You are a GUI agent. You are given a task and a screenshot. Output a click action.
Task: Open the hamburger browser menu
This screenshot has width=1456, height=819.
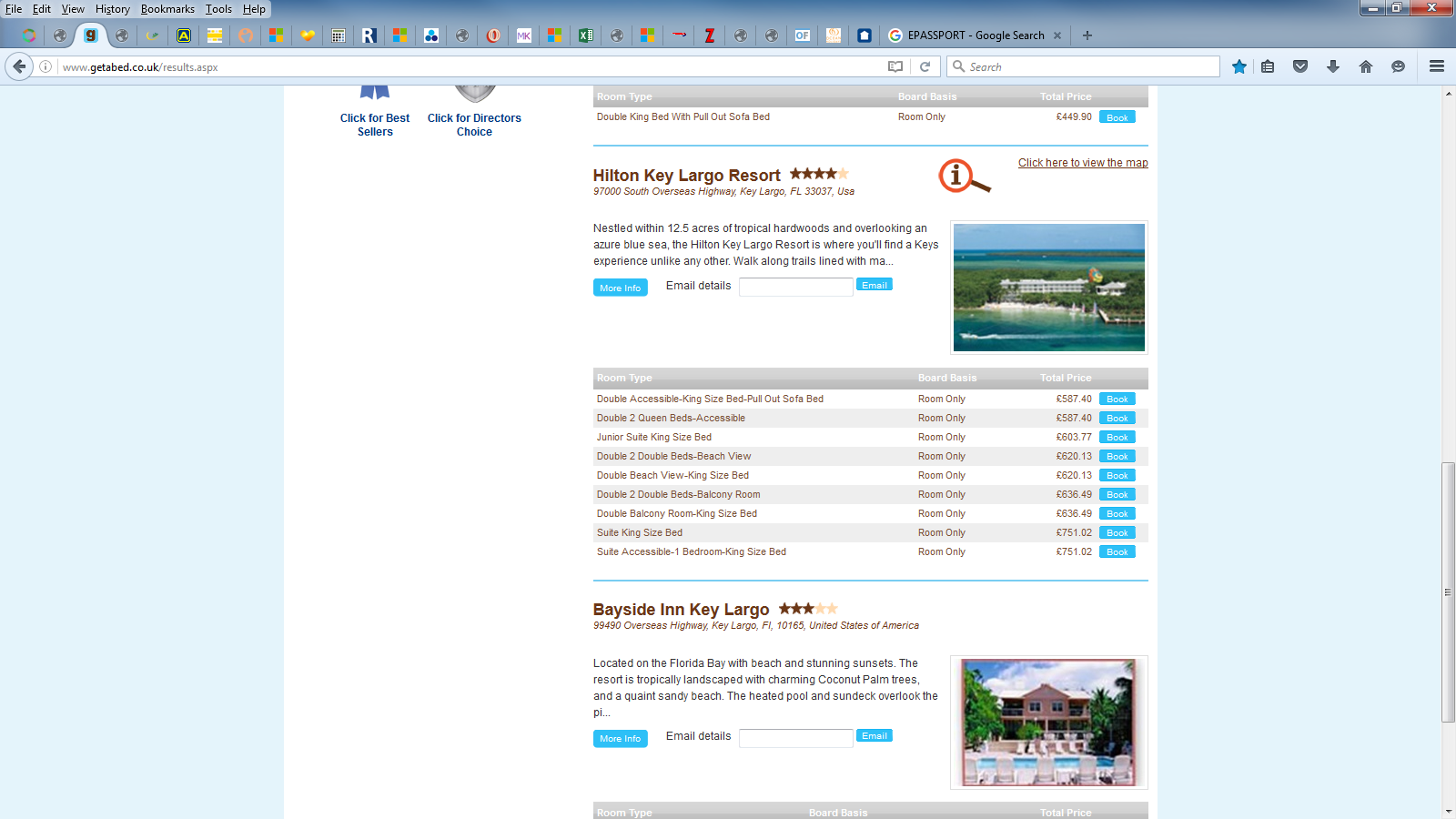tap(1437, 66)
